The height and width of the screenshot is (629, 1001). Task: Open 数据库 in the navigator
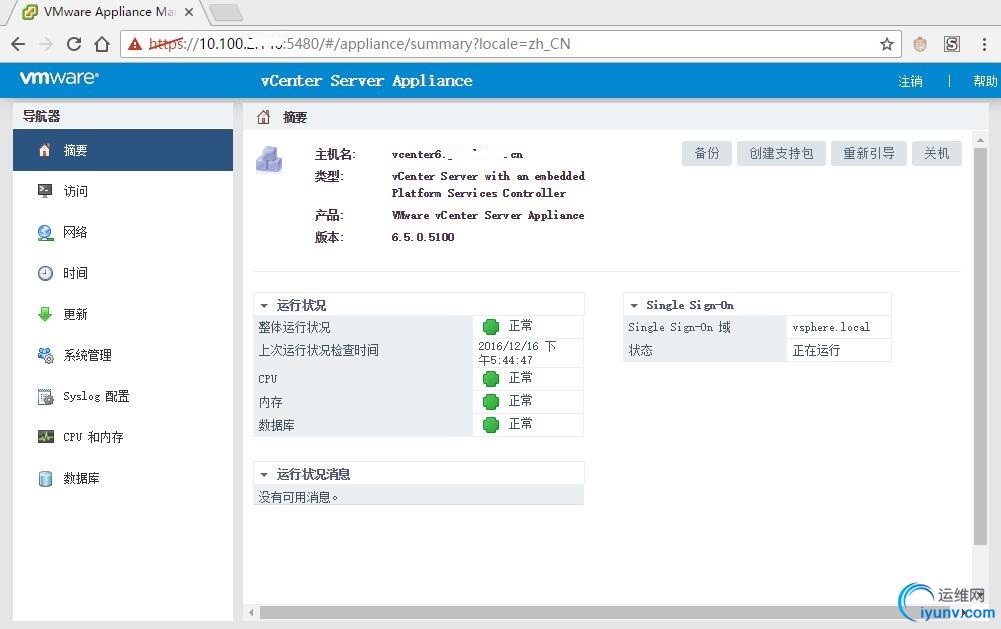pyautogui.click(x=123, y=478)
